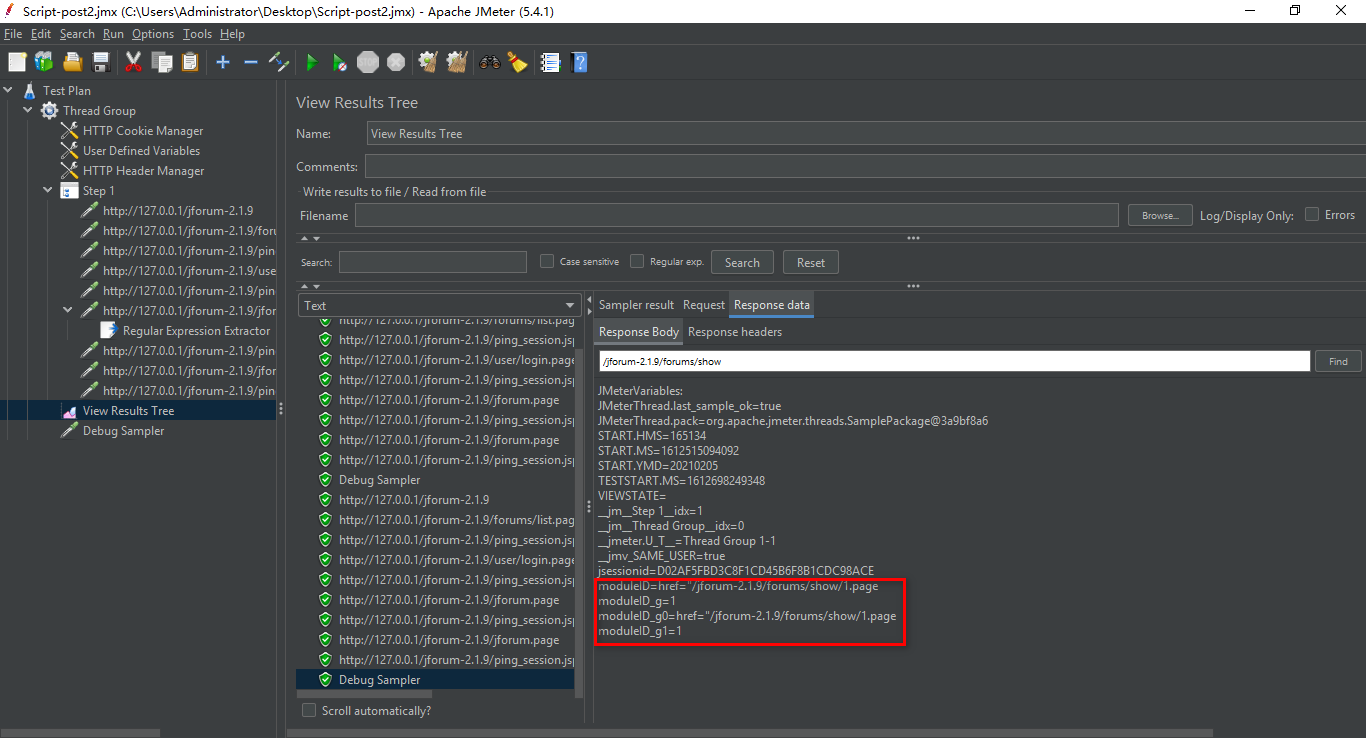Select the Thread Group gear icon
The height and width of the screenshot is (738, 1366).
tap(49, 110)
